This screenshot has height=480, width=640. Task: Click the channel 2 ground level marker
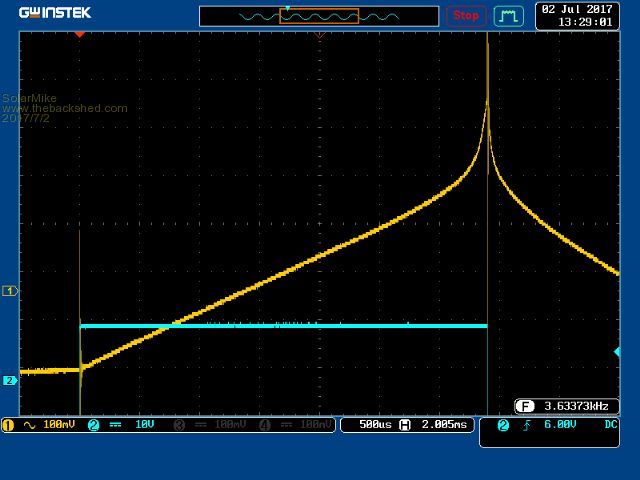pos(10,380)
